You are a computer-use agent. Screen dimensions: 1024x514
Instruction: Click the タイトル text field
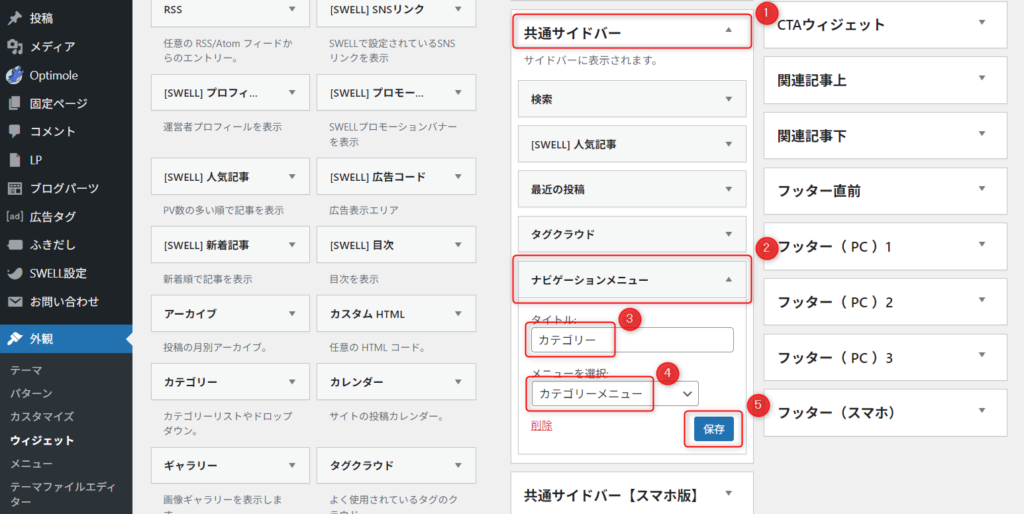coord(632,340)
